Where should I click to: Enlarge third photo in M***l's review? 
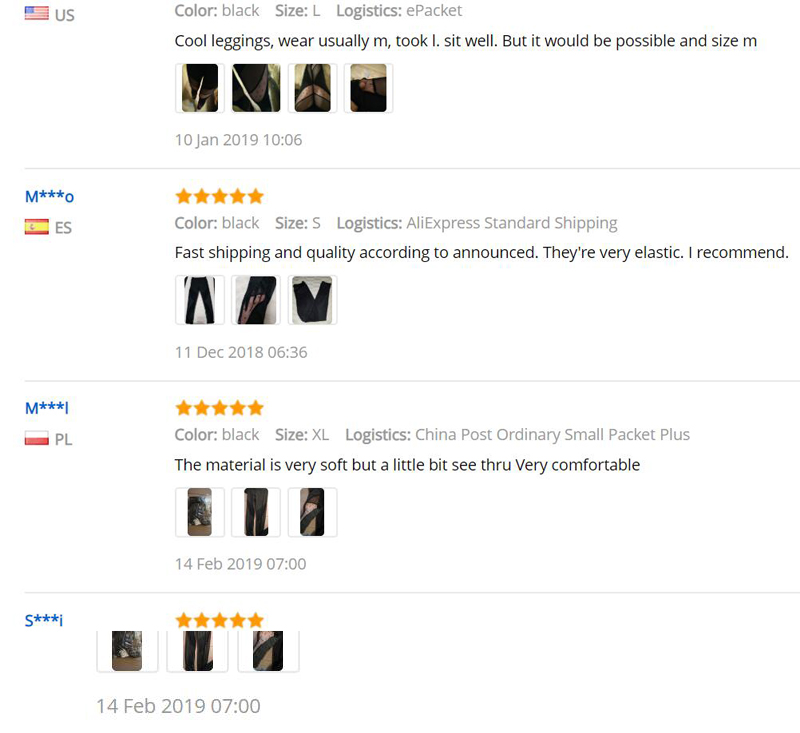tap(312, 512)
